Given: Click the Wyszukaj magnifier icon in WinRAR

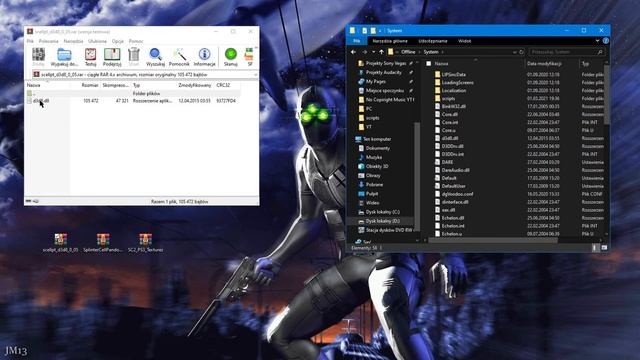Looking at the screenshot, I should tap(155, 57).
